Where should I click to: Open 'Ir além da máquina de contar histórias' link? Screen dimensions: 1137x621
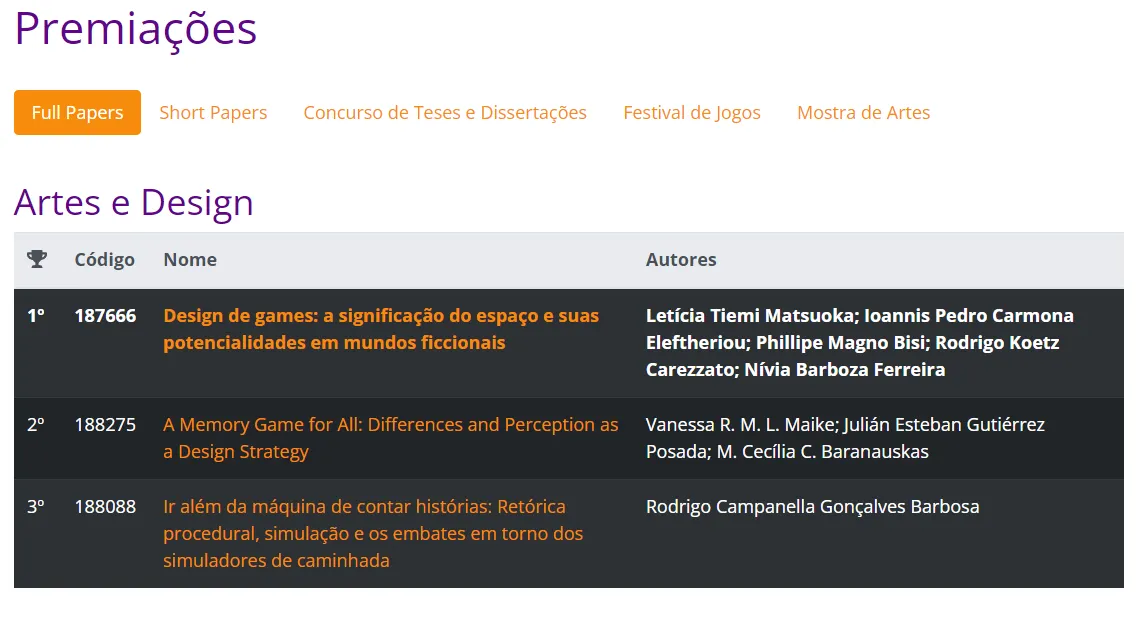tap(373, 533)
